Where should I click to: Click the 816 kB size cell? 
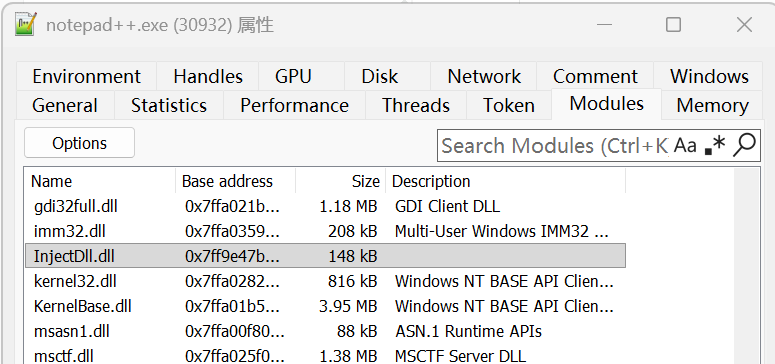click(352, 281)
